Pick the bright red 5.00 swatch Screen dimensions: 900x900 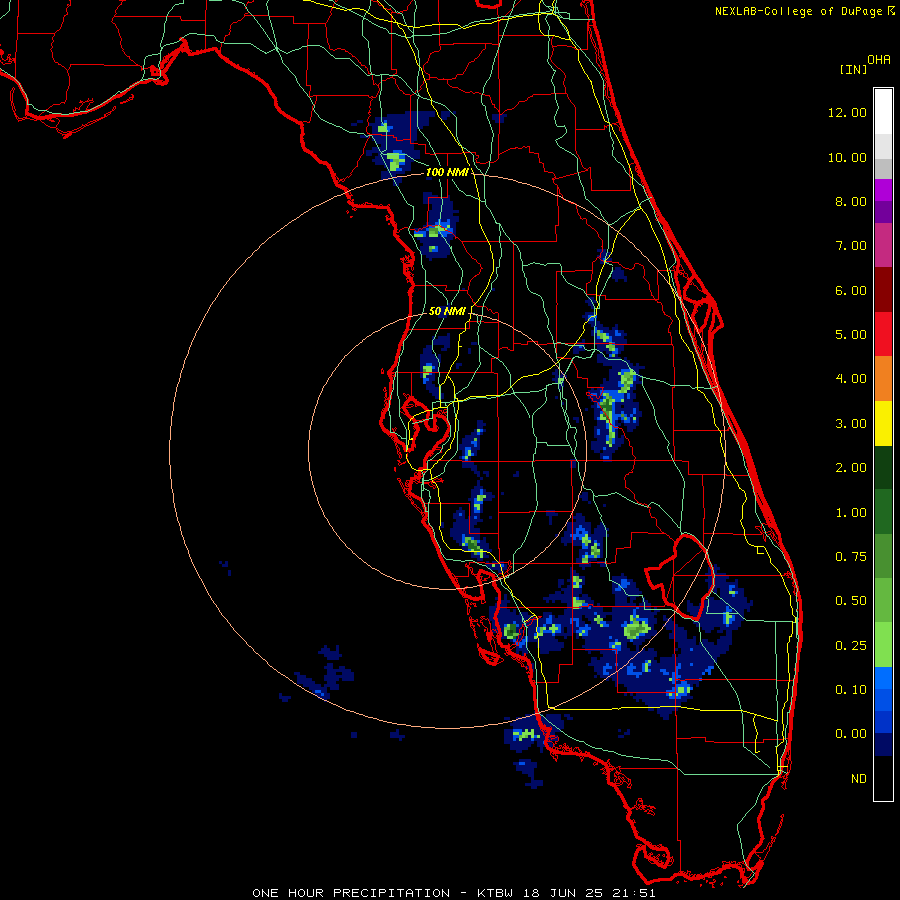pyautogui.click(x=883, y=334)
